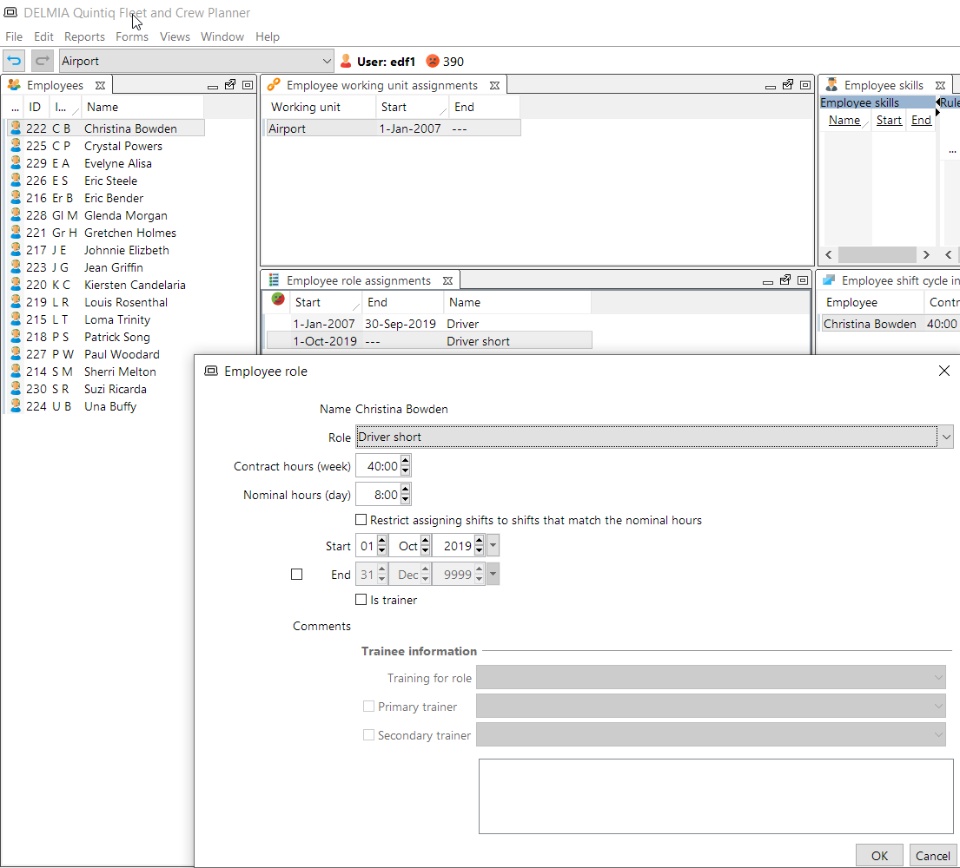The height and width of the screenshot is (868, 960).
Task: Click the red angry face alert icon
Action: click(x=433, y=61)
